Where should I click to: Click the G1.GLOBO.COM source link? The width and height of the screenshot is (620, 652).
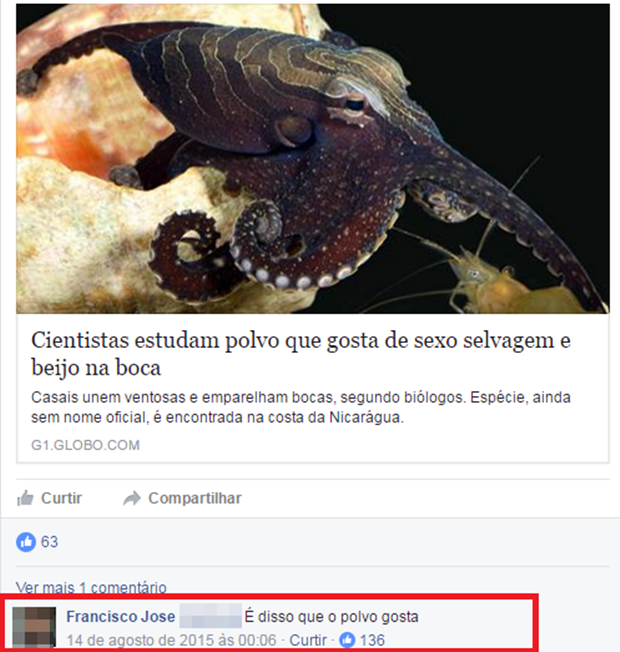tap(85, 445)
